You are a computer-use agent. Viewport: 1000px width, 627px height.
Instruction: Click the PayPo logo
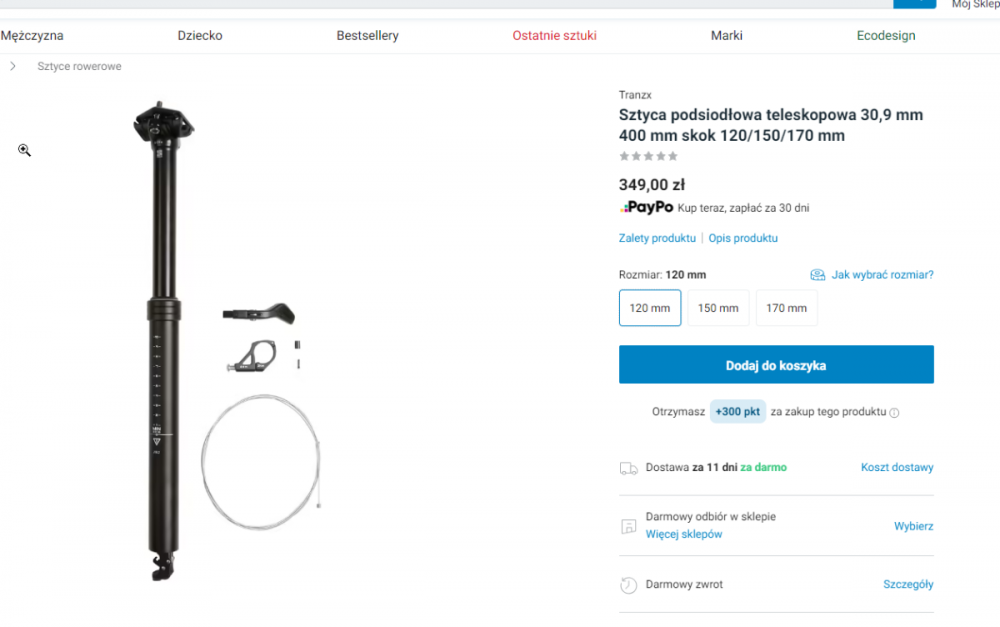(646, 207)
